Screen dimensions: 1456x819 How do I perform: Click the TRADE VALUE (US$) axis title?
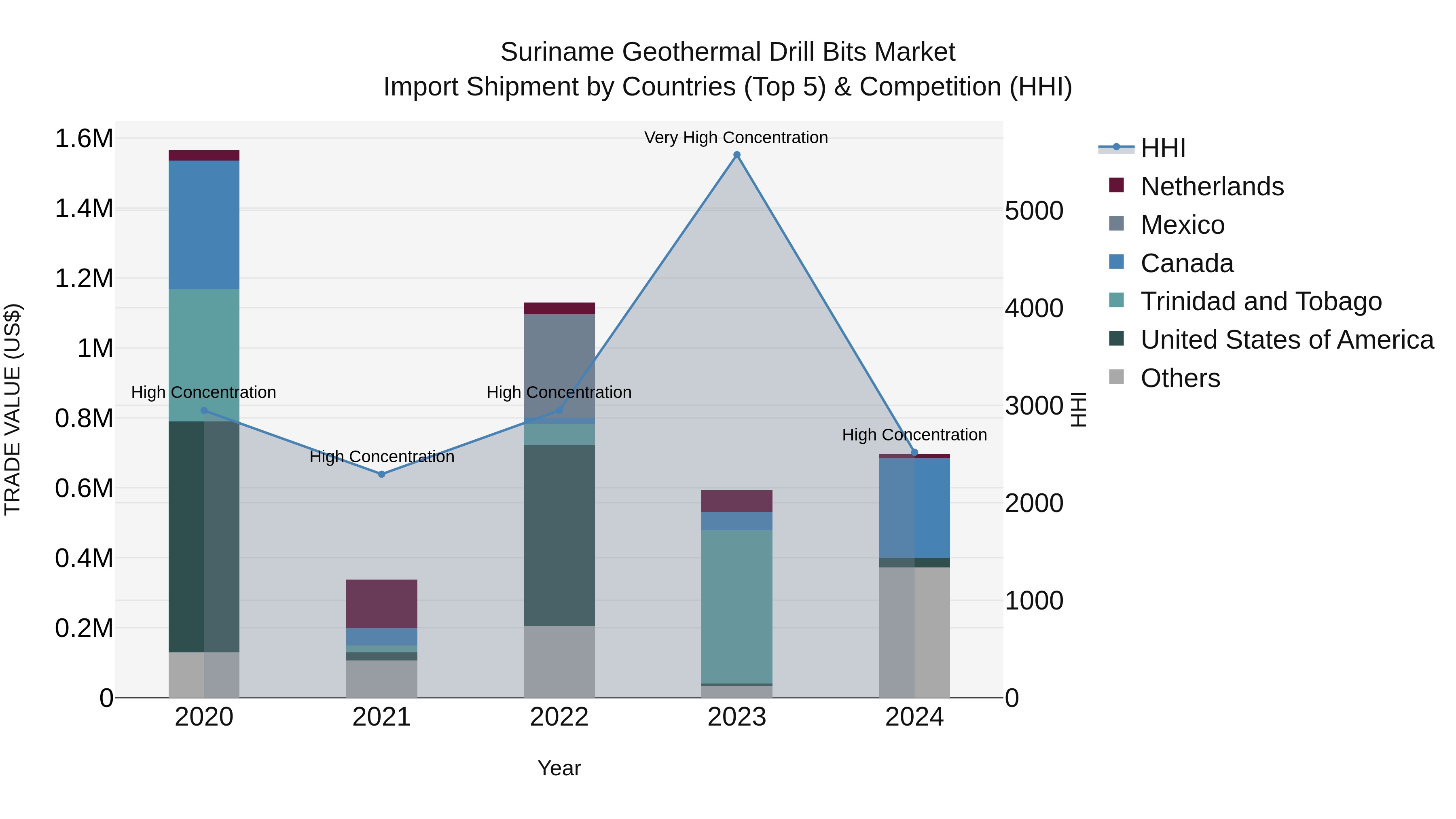point(13,409)
